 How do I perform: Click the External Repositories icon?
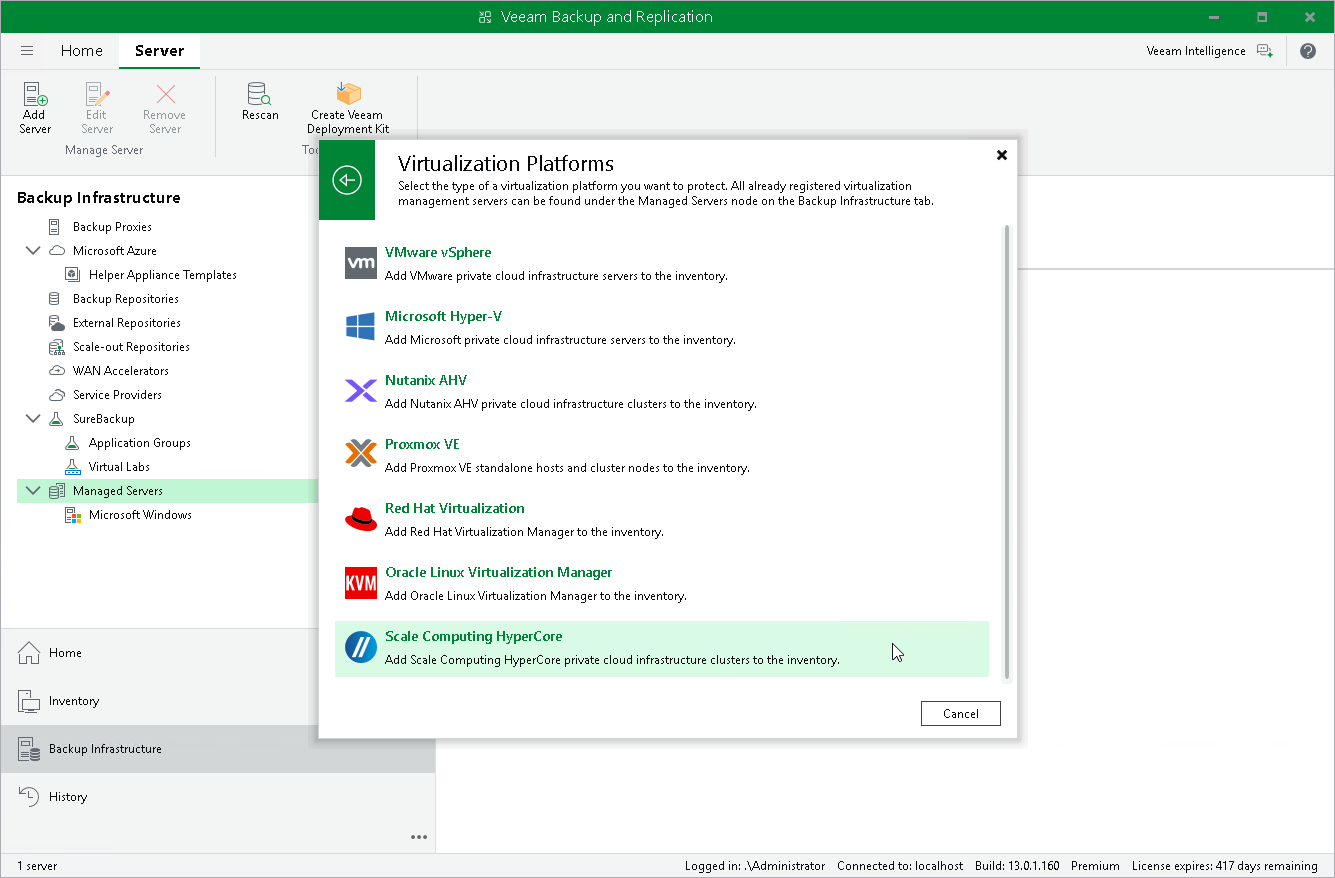pos(56,323)
